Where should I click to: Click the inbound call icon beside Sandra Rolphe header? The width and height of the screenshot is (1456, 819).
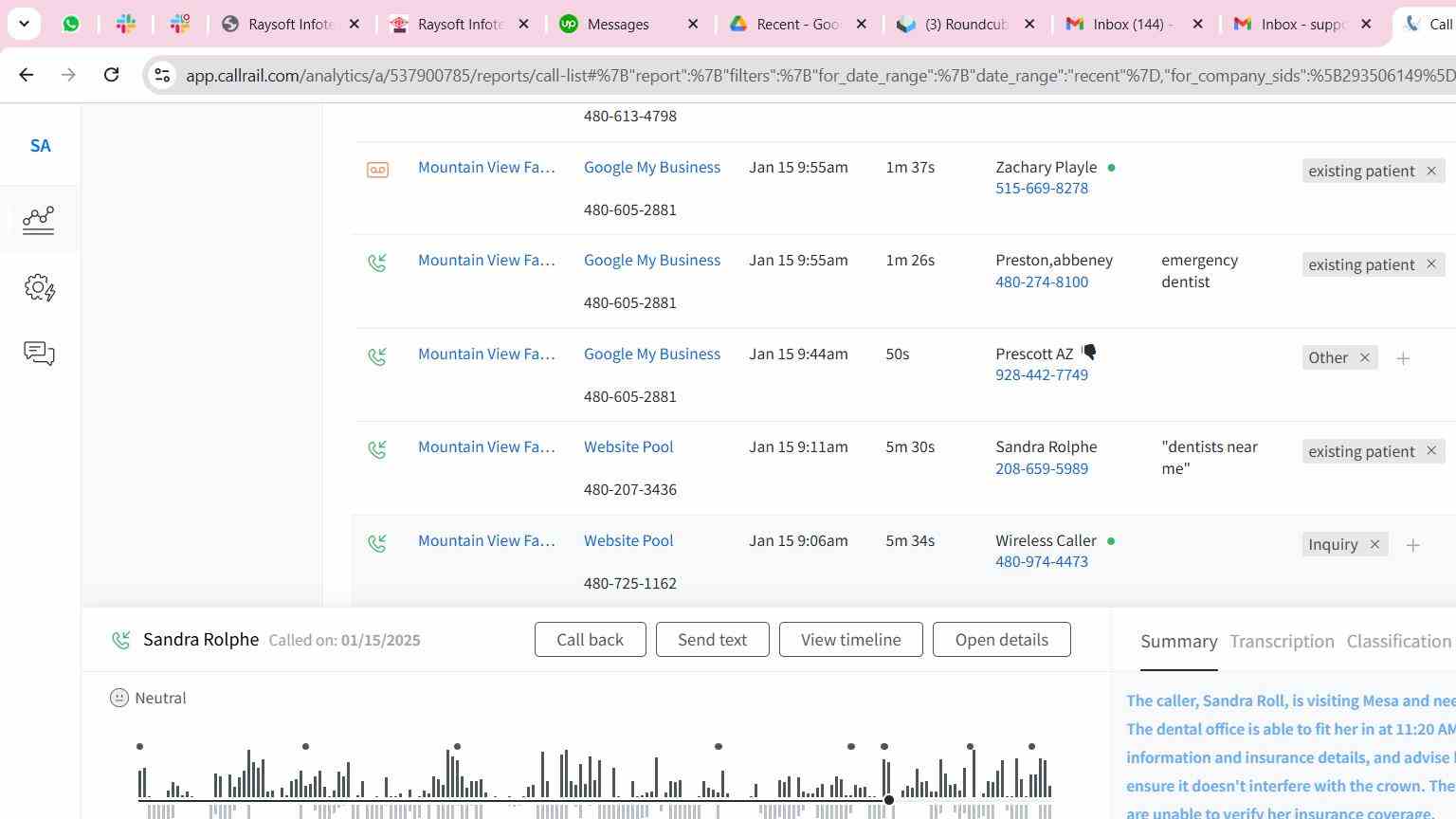point(121,641)
